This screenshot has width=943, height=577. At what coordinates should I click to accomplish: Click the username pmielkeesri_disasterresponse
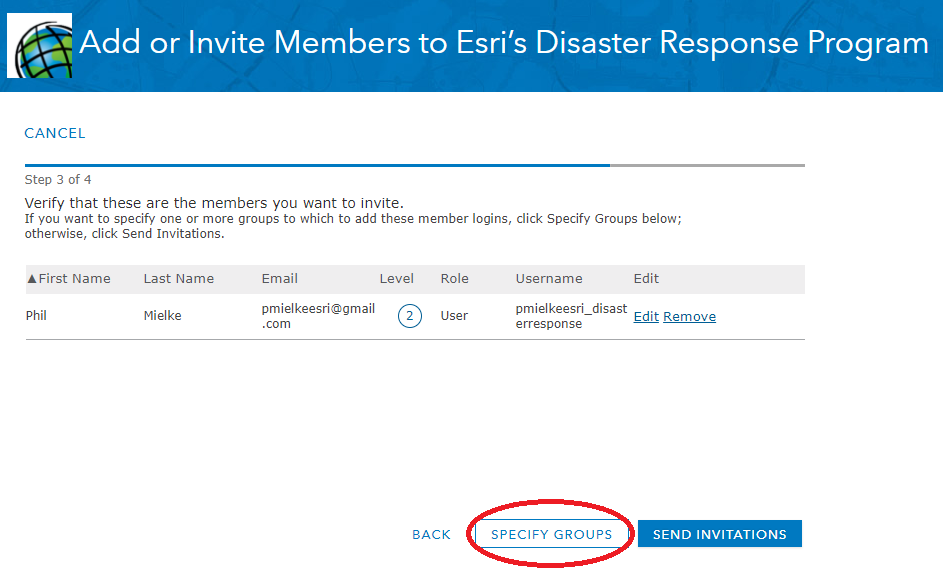pyautogui.click(x=571, y=316)
